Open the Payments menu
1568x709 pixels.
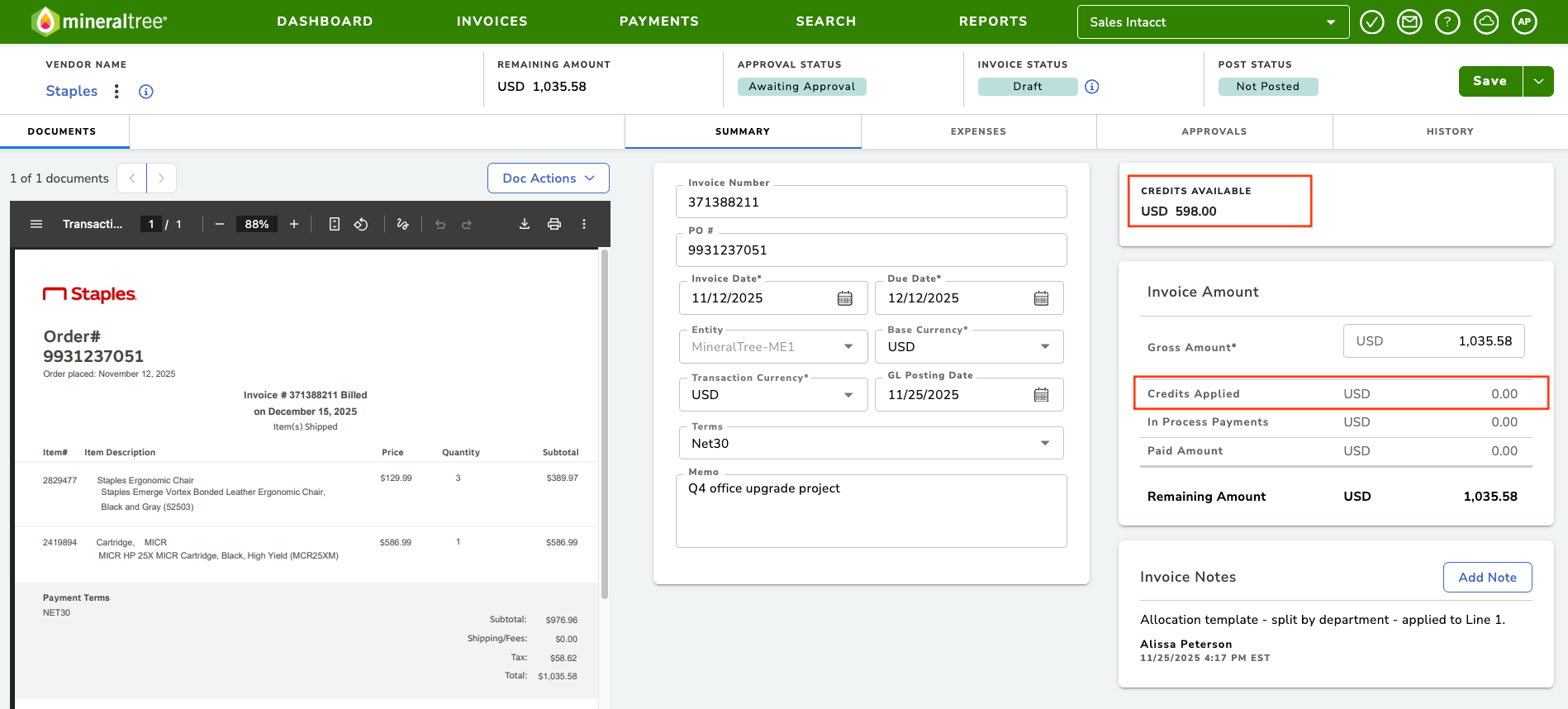pyautogui.click(x=659, y=21)
